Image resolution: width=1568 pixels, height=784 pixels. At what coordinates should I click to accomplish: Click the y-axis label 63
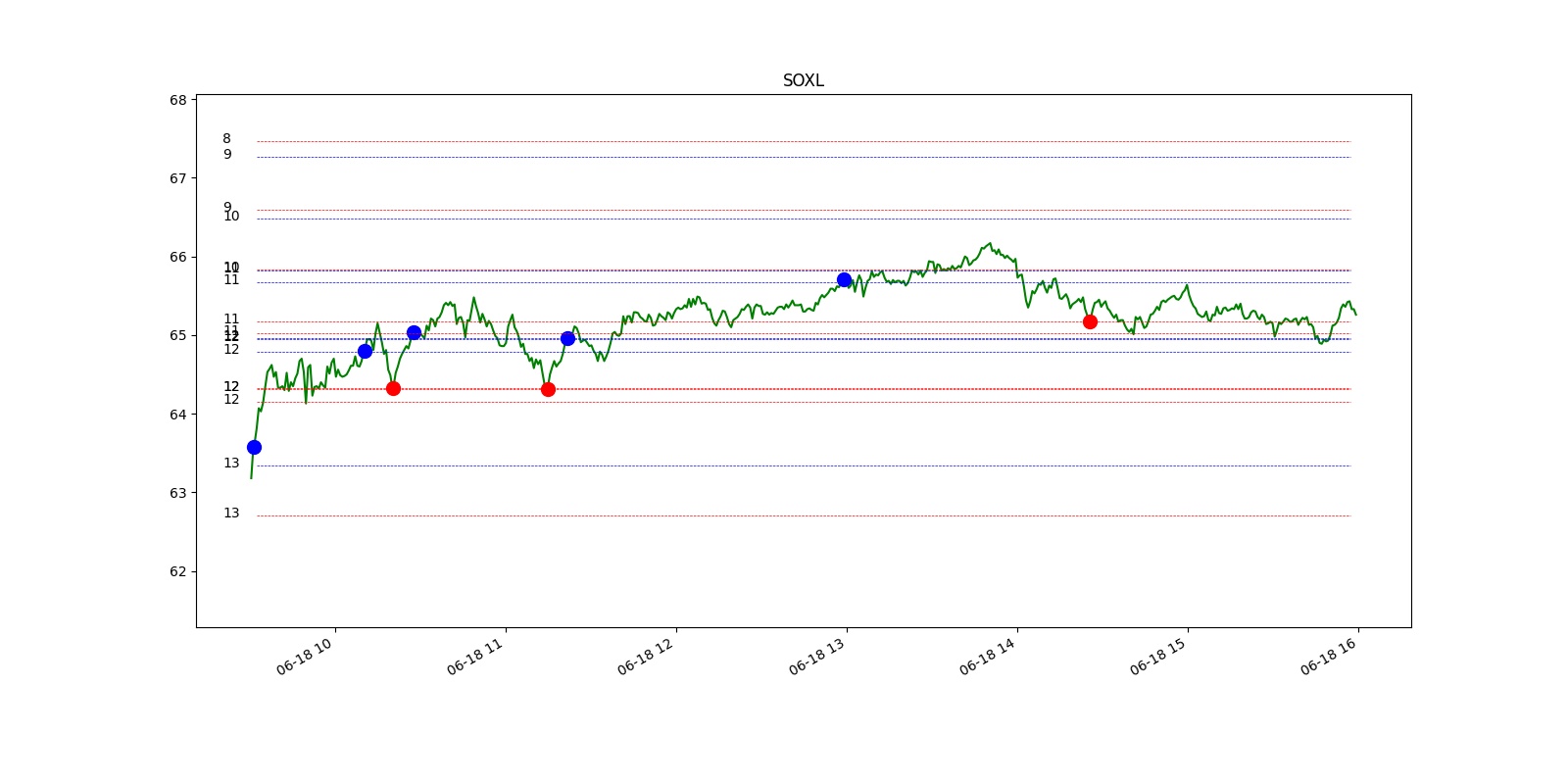pos(177,493)
